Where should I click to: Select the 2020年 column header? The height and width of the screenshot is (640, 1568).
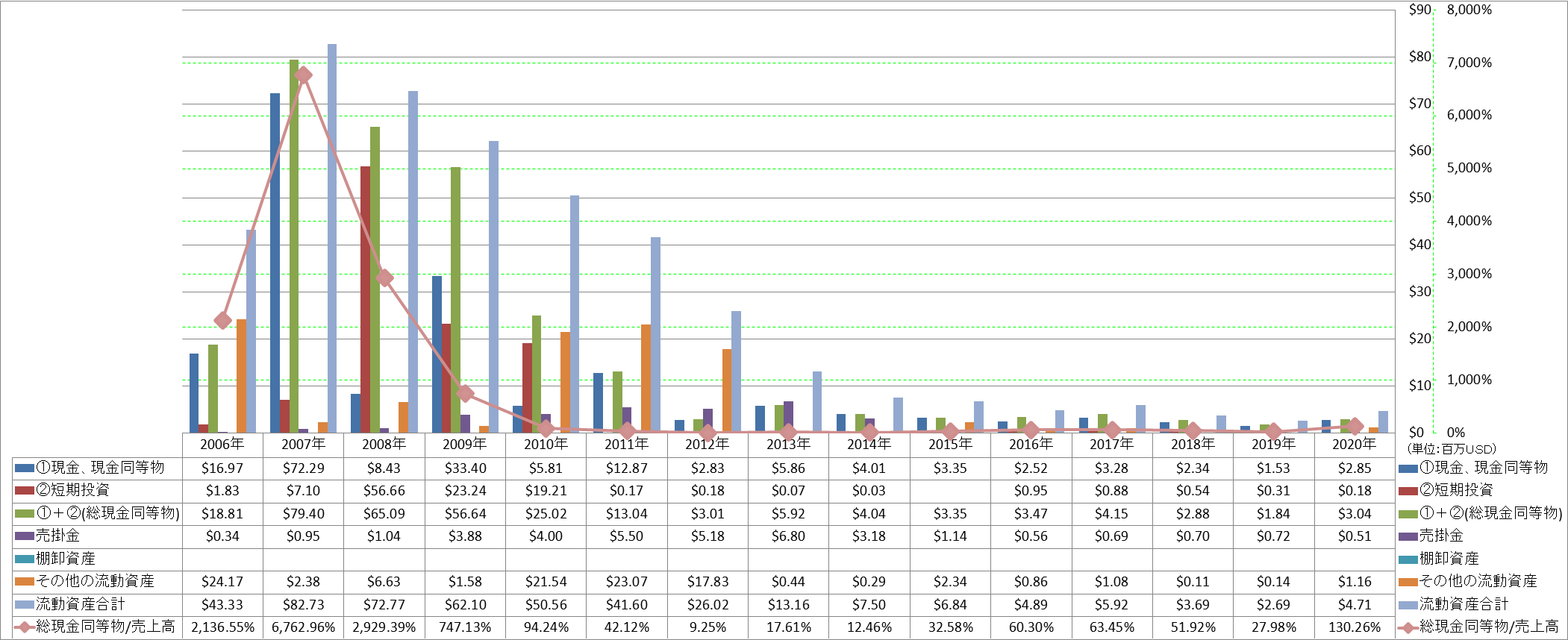[1355, 445]
